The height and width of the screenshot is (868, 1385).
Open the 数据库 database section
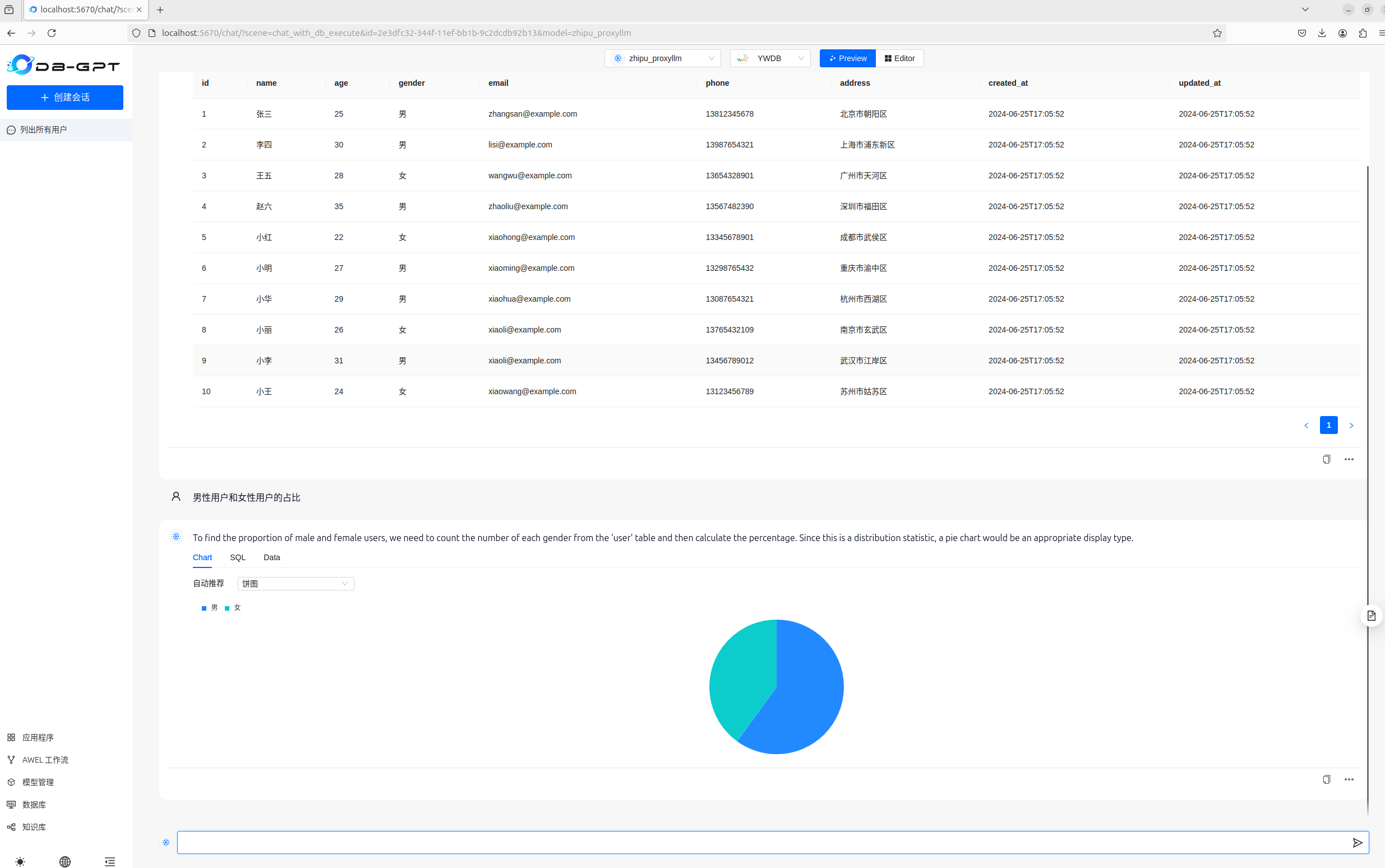click(x=33, y=804)
